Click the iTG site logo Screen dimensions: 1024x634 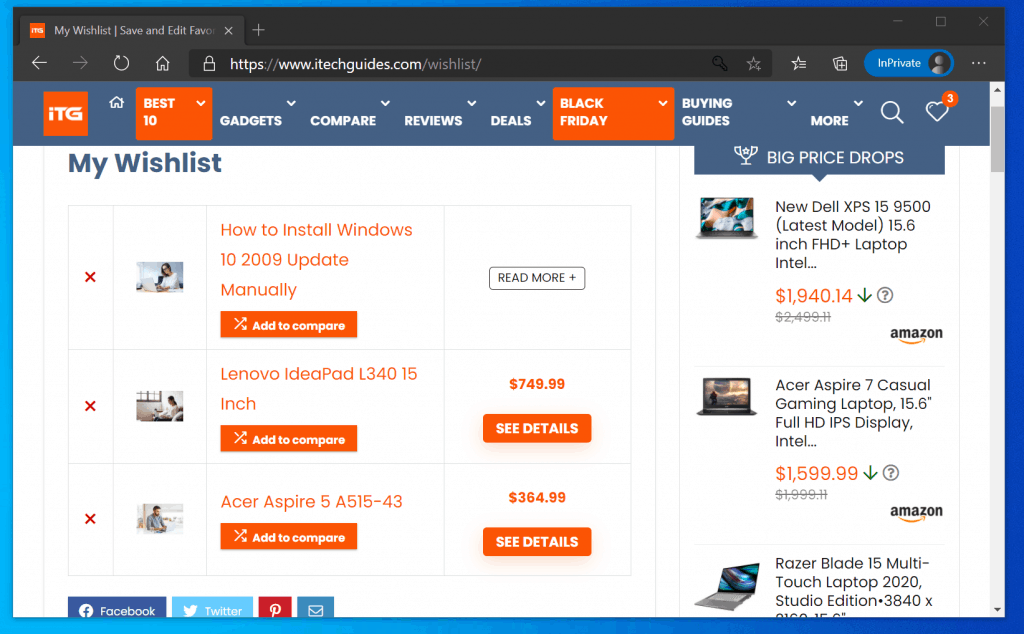(65, 114)
